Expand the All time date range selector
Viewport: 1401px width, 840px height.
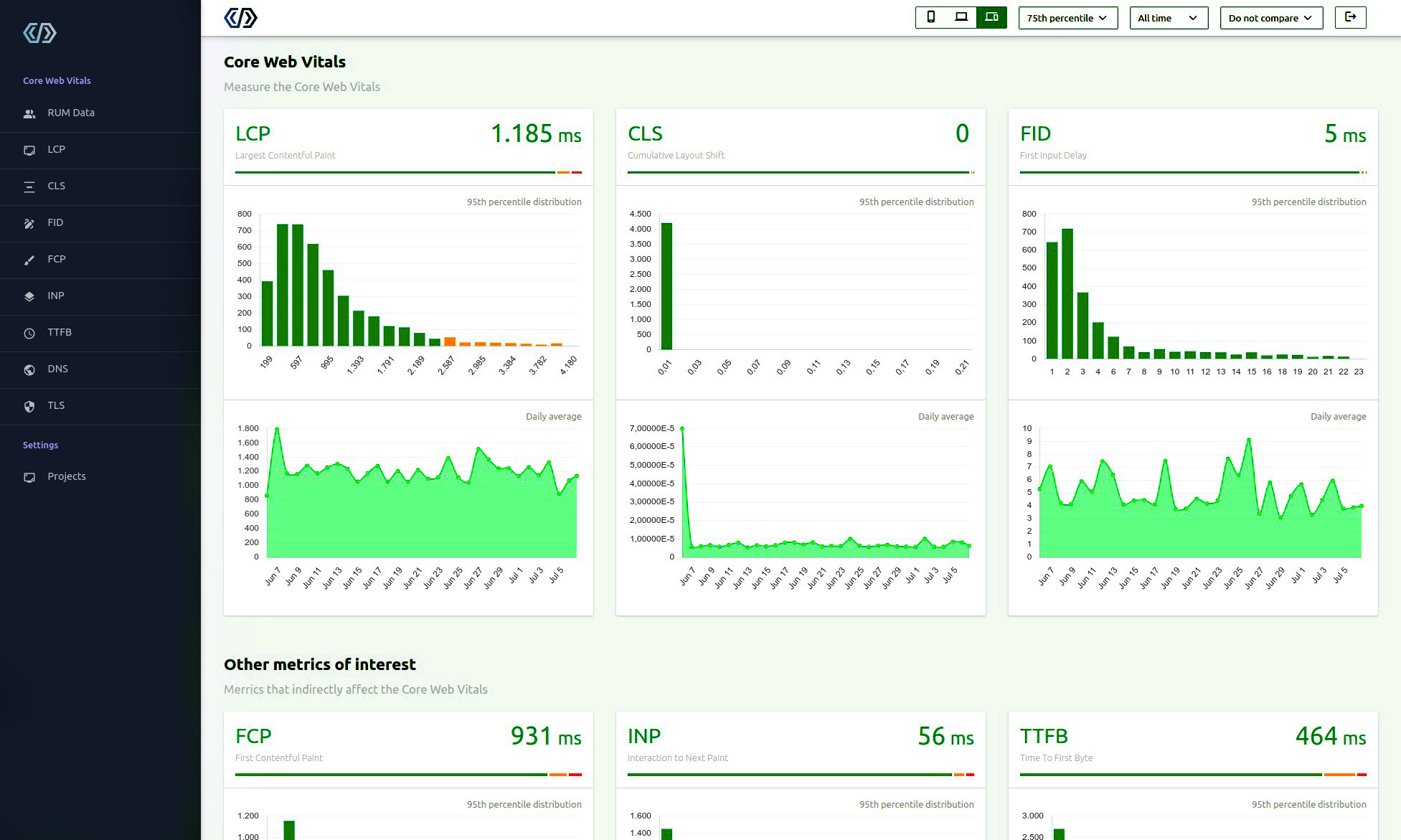point(1169,17)
